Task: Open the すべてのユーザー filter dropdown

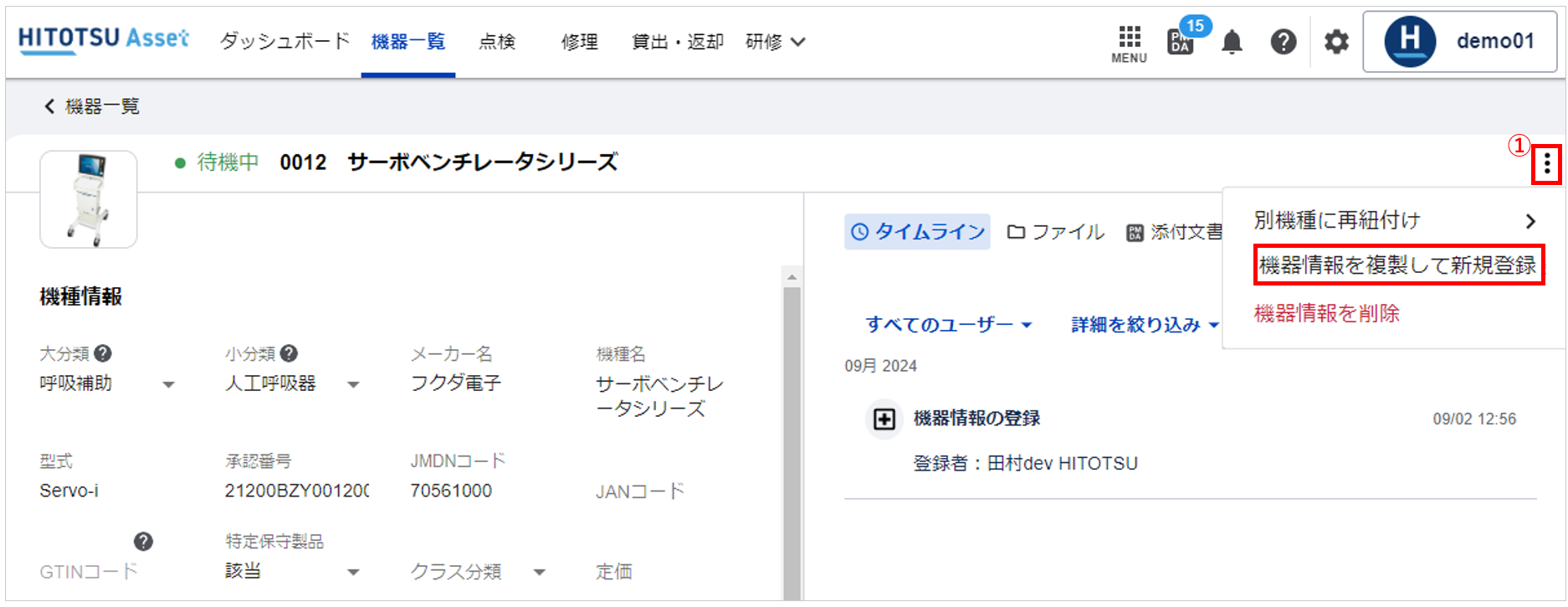Action: point(948,324)
